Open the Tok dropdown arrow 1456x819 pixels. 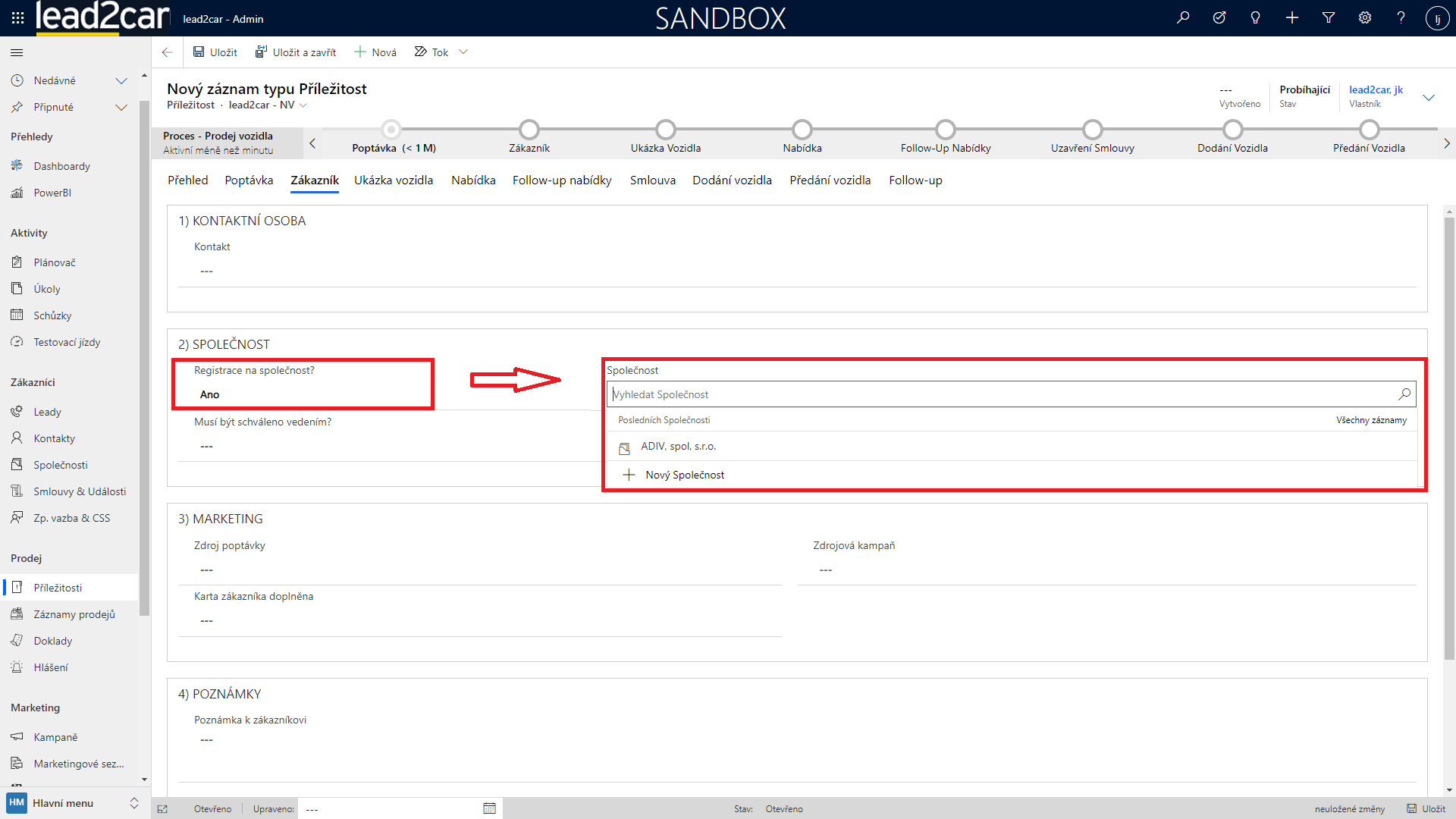(463, 52)
